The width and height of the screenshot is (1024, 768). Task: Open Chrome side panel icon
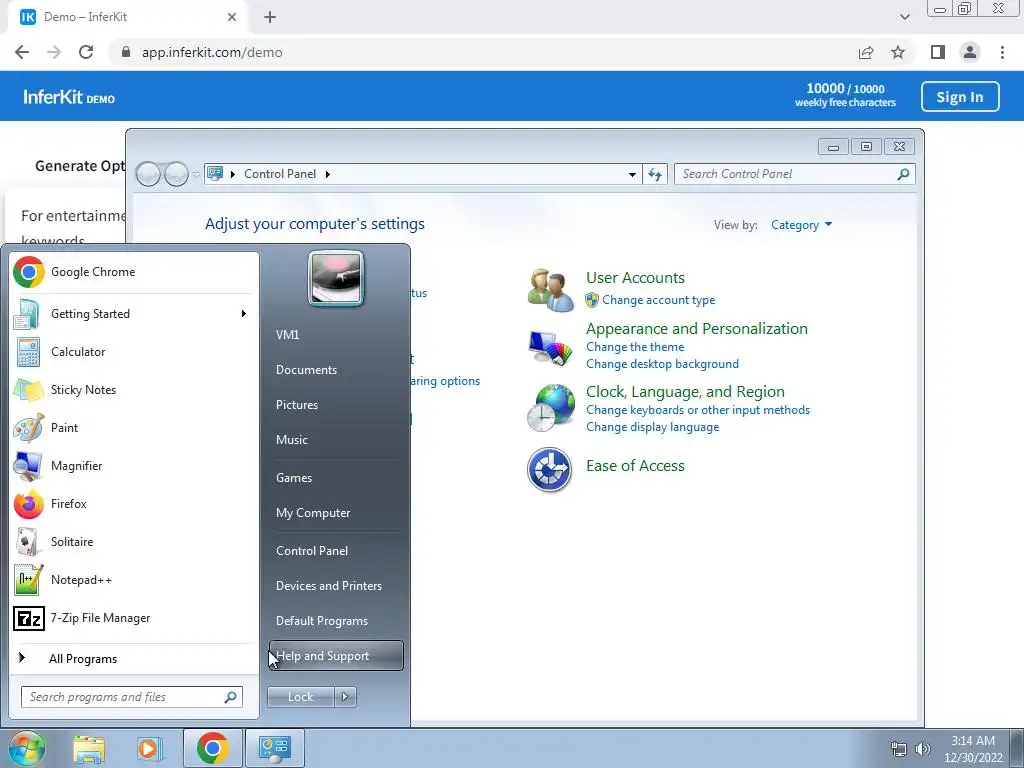(938, 52)
